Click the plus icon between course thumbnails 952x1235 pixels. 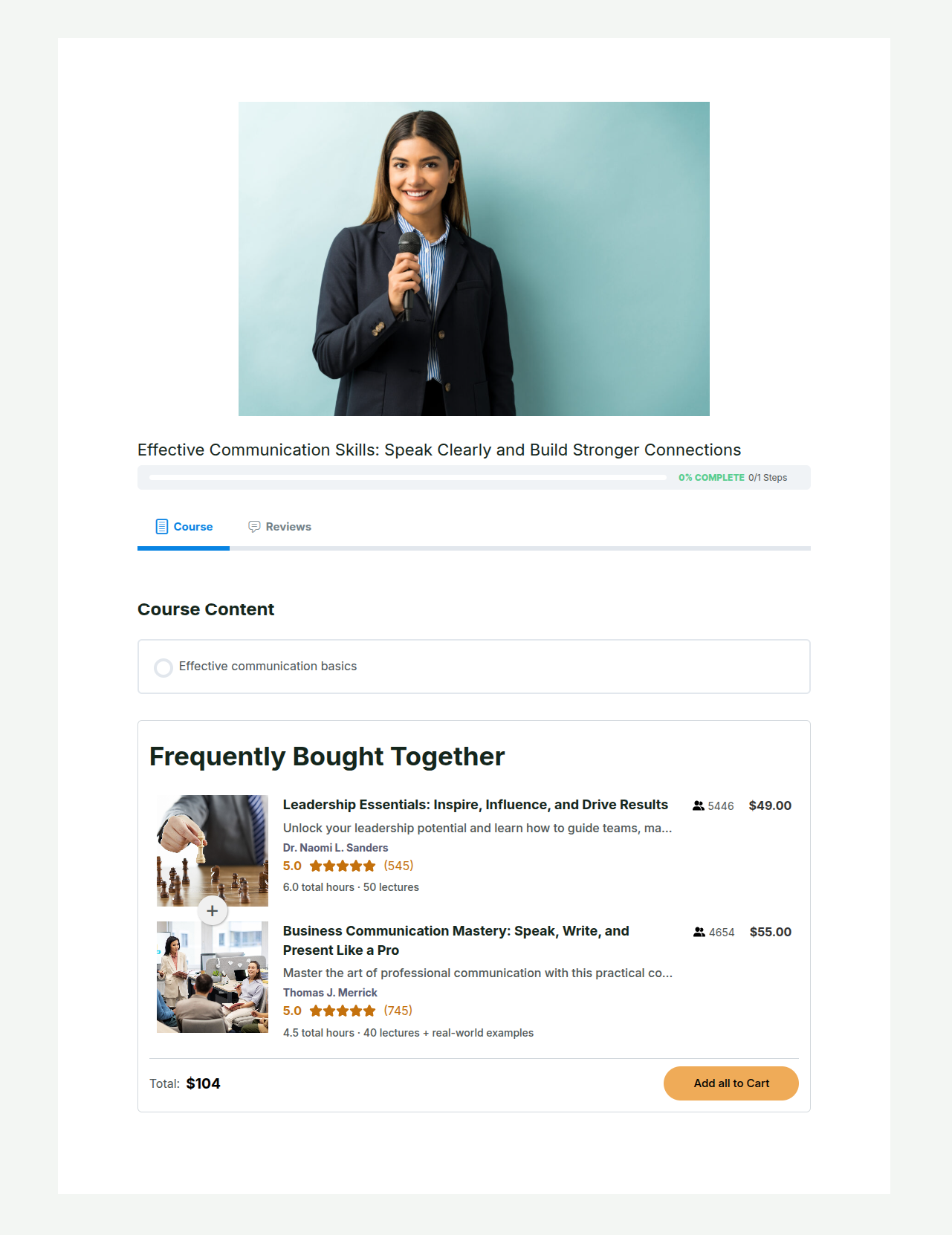(x=213, y=910)
